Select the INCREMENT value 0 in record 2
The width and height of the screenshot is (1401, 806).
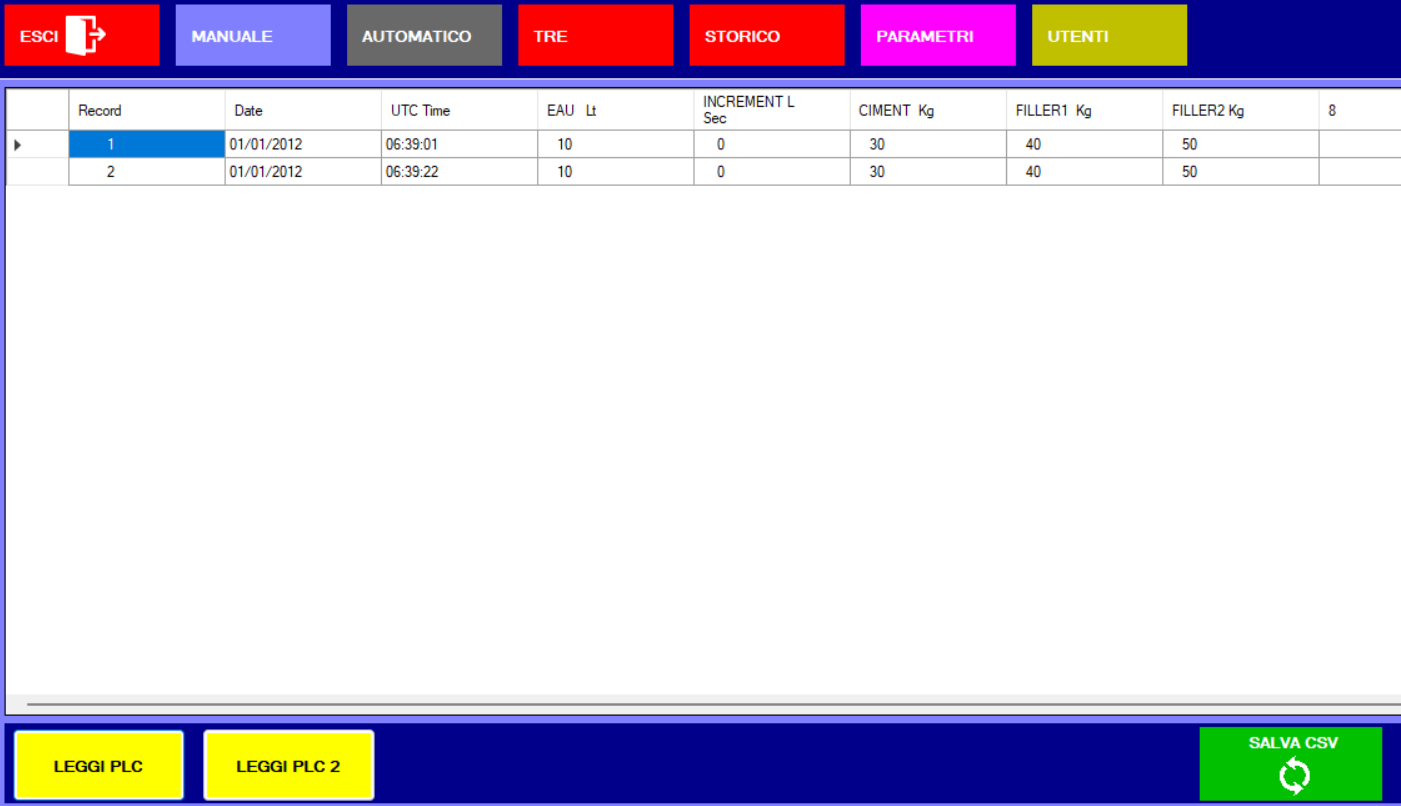click(772, 172)
